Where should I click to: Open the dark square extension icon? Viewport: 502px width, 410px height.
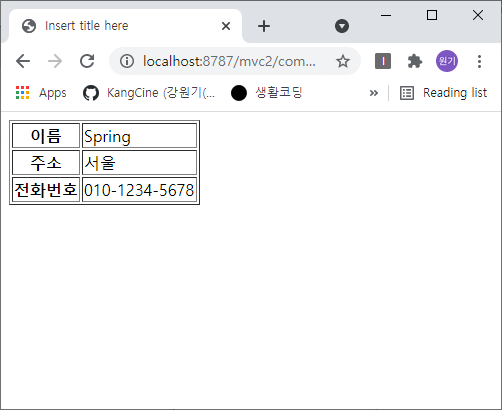(383, 61)
